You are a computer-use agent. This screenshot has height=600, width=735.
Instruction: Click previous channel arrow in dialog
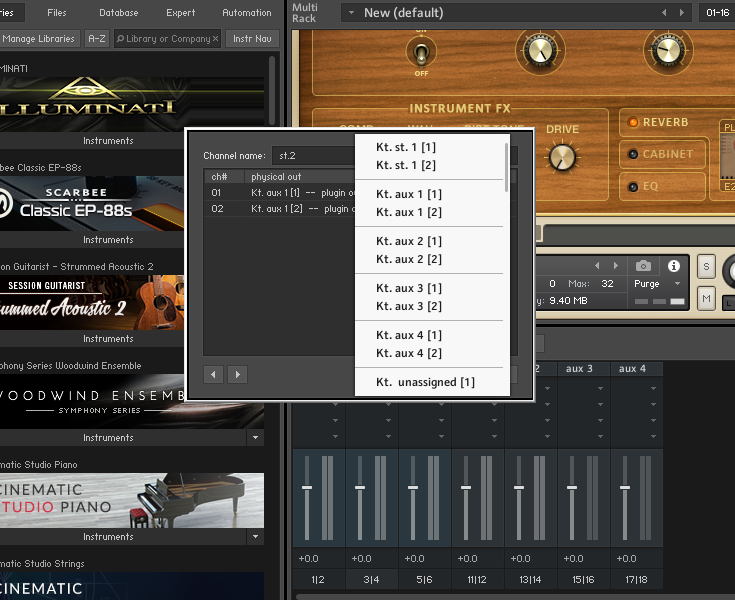click(x=213, y=374)
